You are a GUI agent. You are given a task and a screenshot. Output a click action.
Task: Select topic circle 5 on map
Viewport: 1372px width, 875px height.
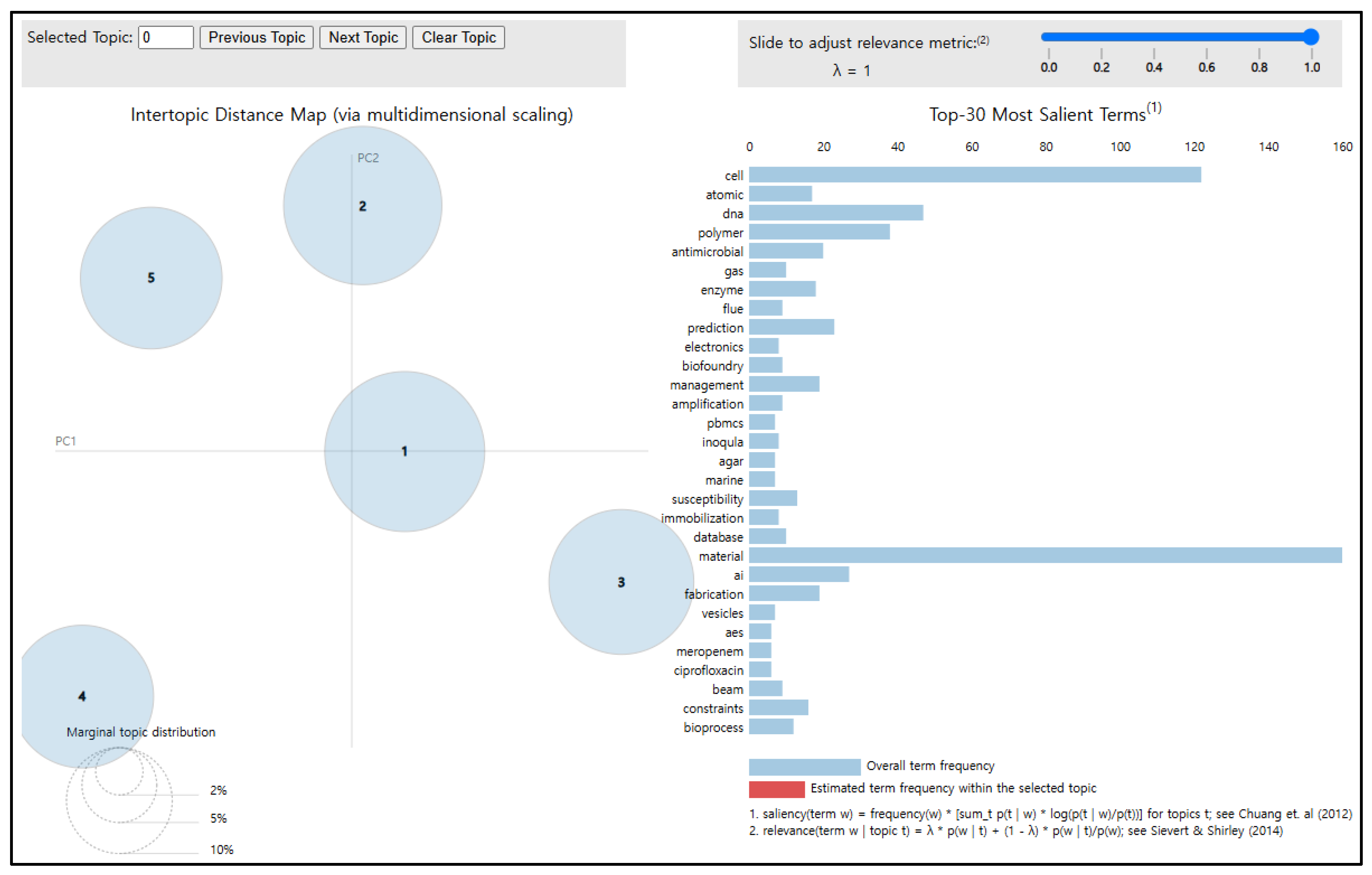click(x=151, y=278)
